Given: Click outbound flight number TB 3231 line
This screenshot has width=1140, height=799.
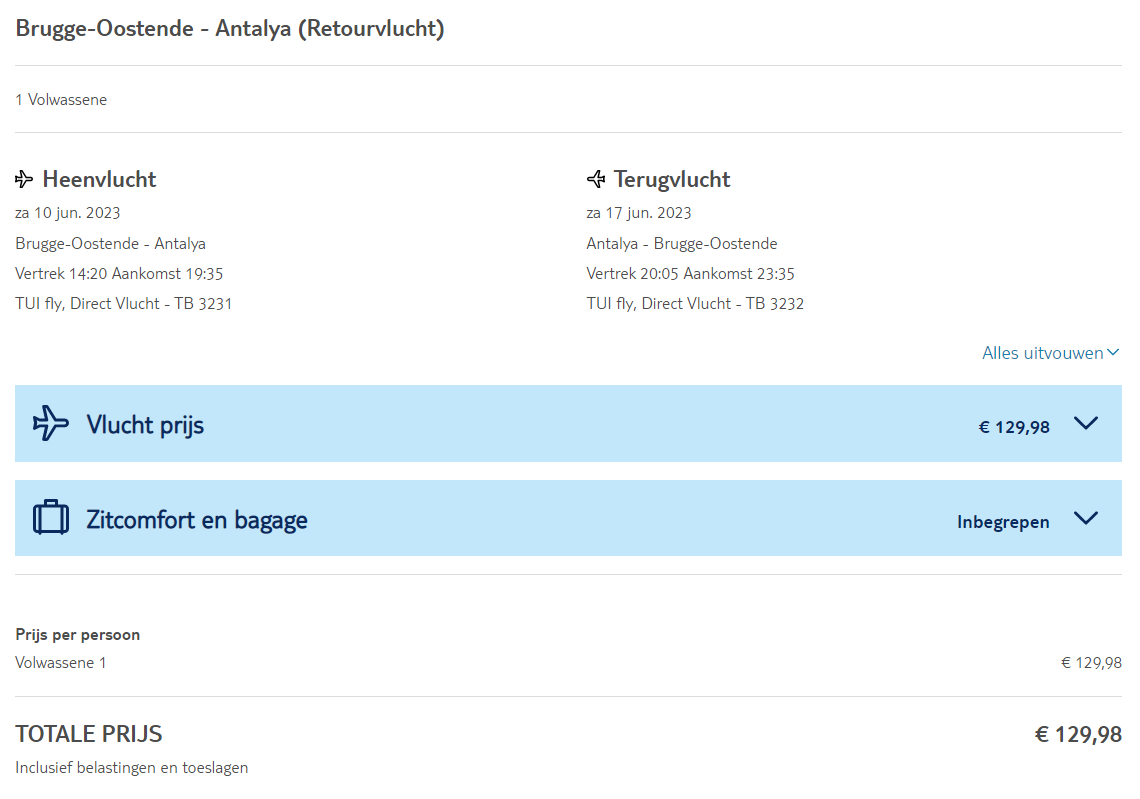Looking at the screenshot, I should tap(124, 304).
